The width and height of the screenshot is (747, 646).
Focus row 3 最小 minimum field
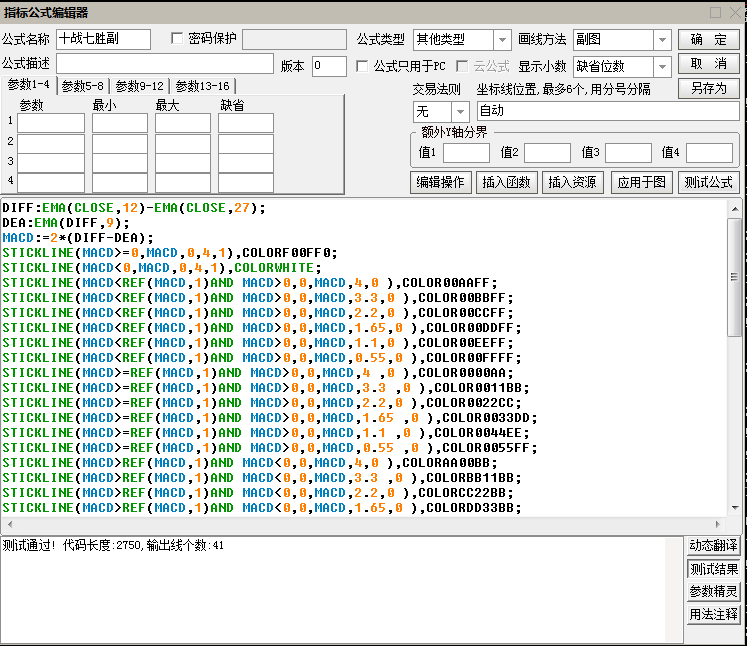pos(120,163)
